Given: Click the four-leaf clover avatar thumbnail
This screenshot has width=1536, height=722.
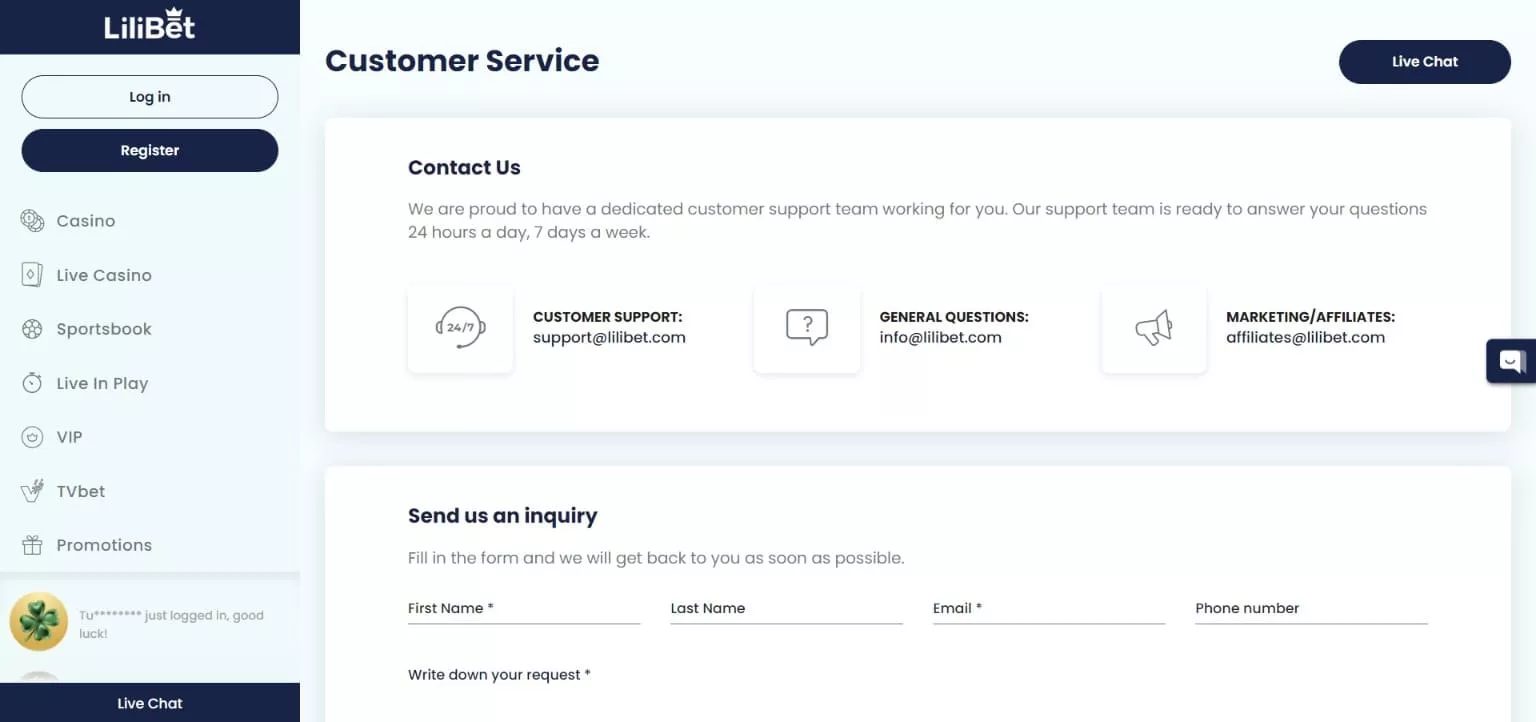Looking at the screenshot, I should coord(39,621).
